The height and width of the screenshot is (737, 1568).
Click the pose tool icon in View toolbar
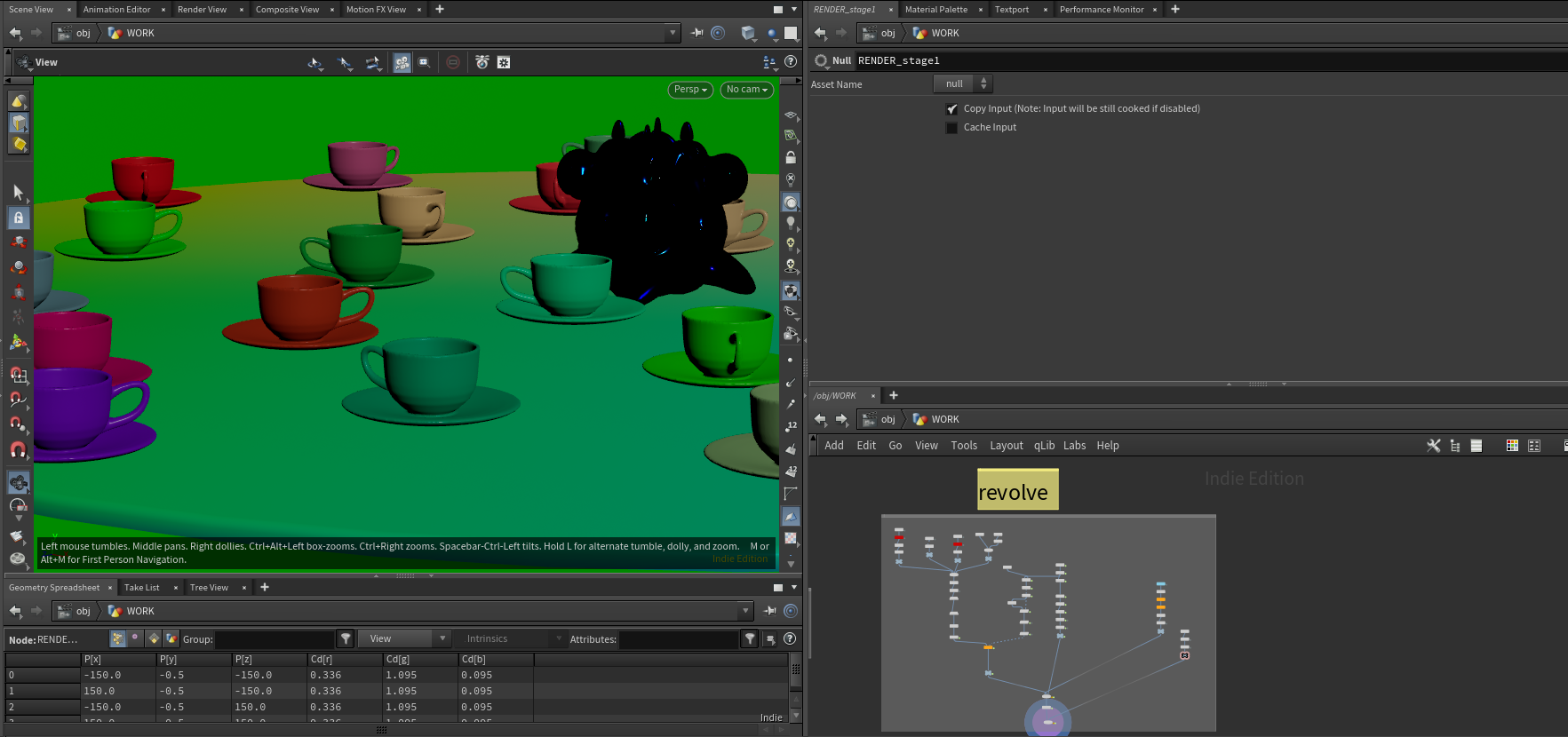[482, 62]
